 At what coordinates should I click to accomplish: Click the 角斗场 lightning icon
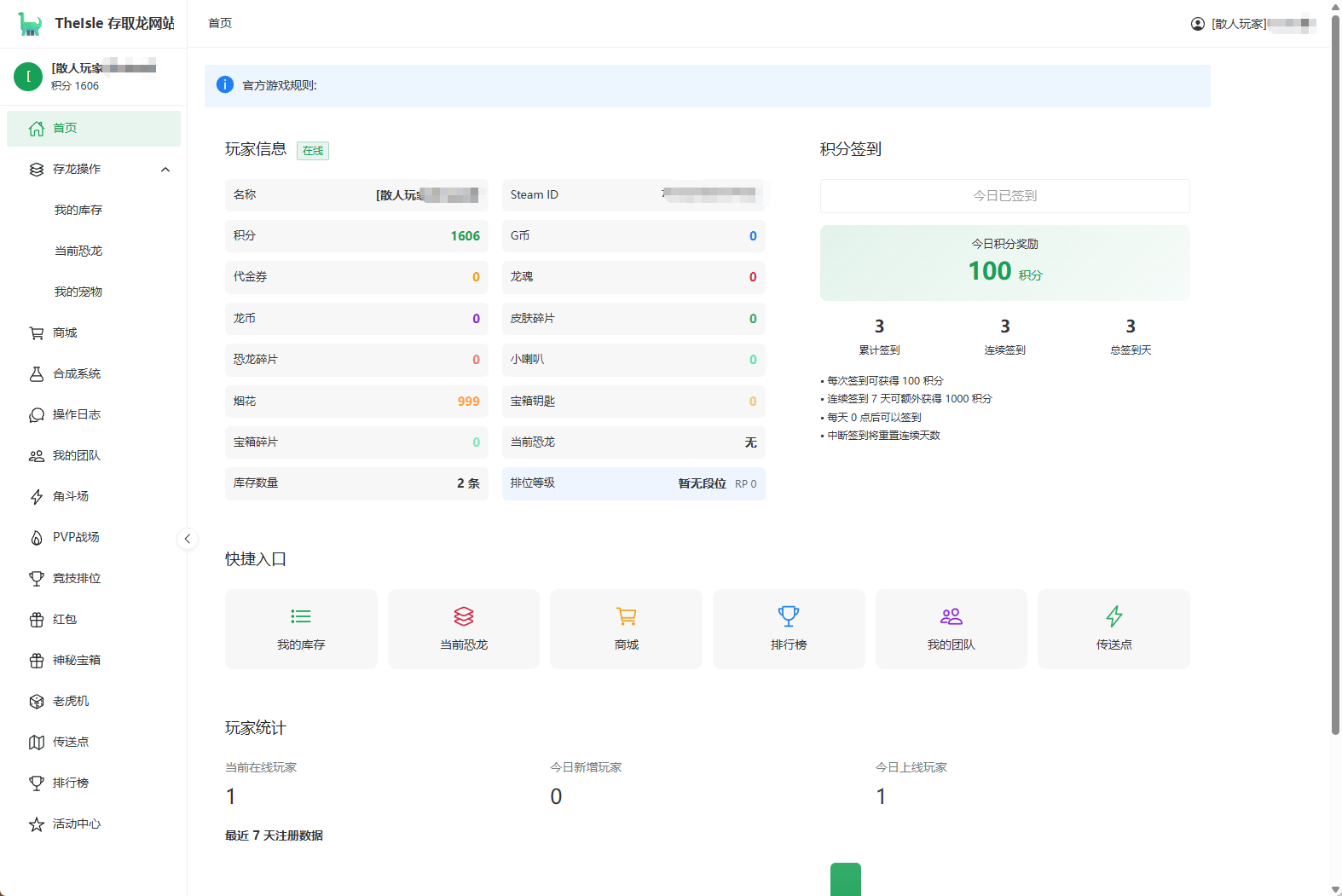(37, 497)
